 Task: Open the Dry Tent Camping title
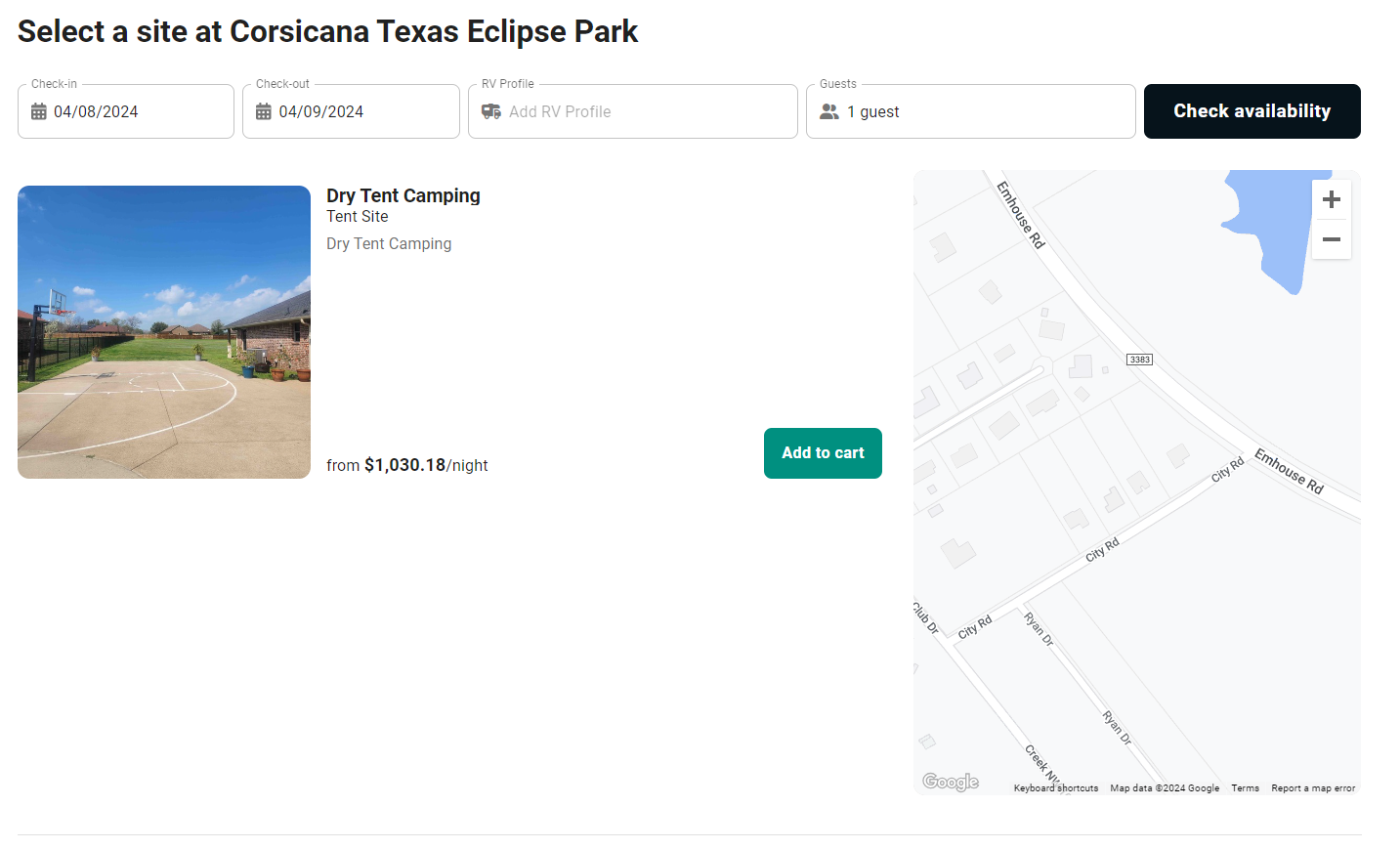point(403,195)
